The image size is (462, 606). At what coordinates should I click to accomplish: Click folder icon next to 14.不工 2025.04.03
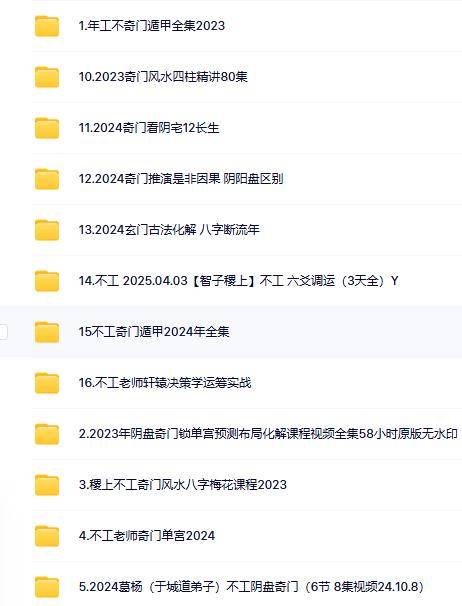[47, 281]
